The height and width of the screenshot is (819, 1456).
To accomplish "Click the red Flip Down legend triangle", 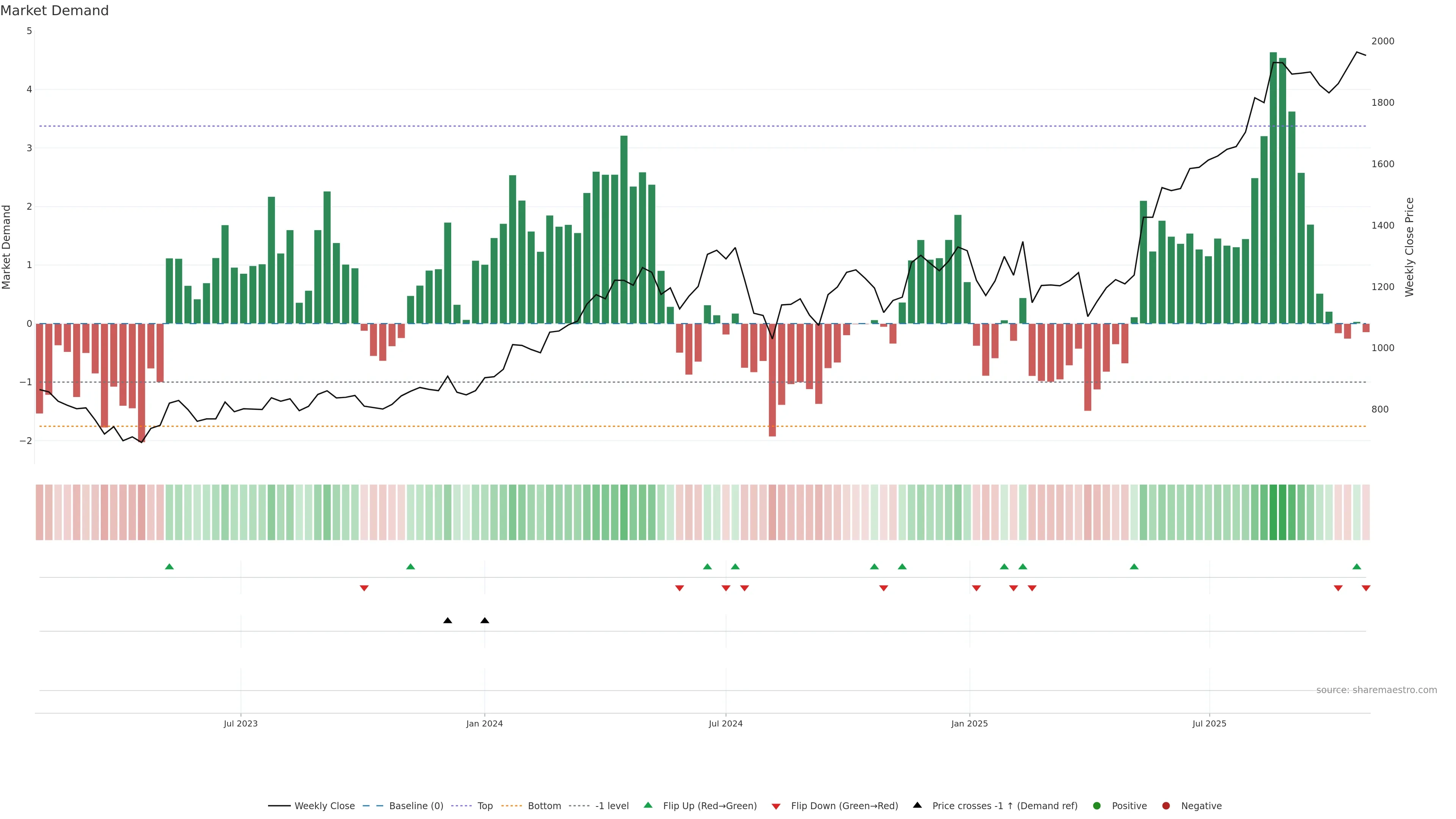I will pyautogui.click(x=776, y=806).
